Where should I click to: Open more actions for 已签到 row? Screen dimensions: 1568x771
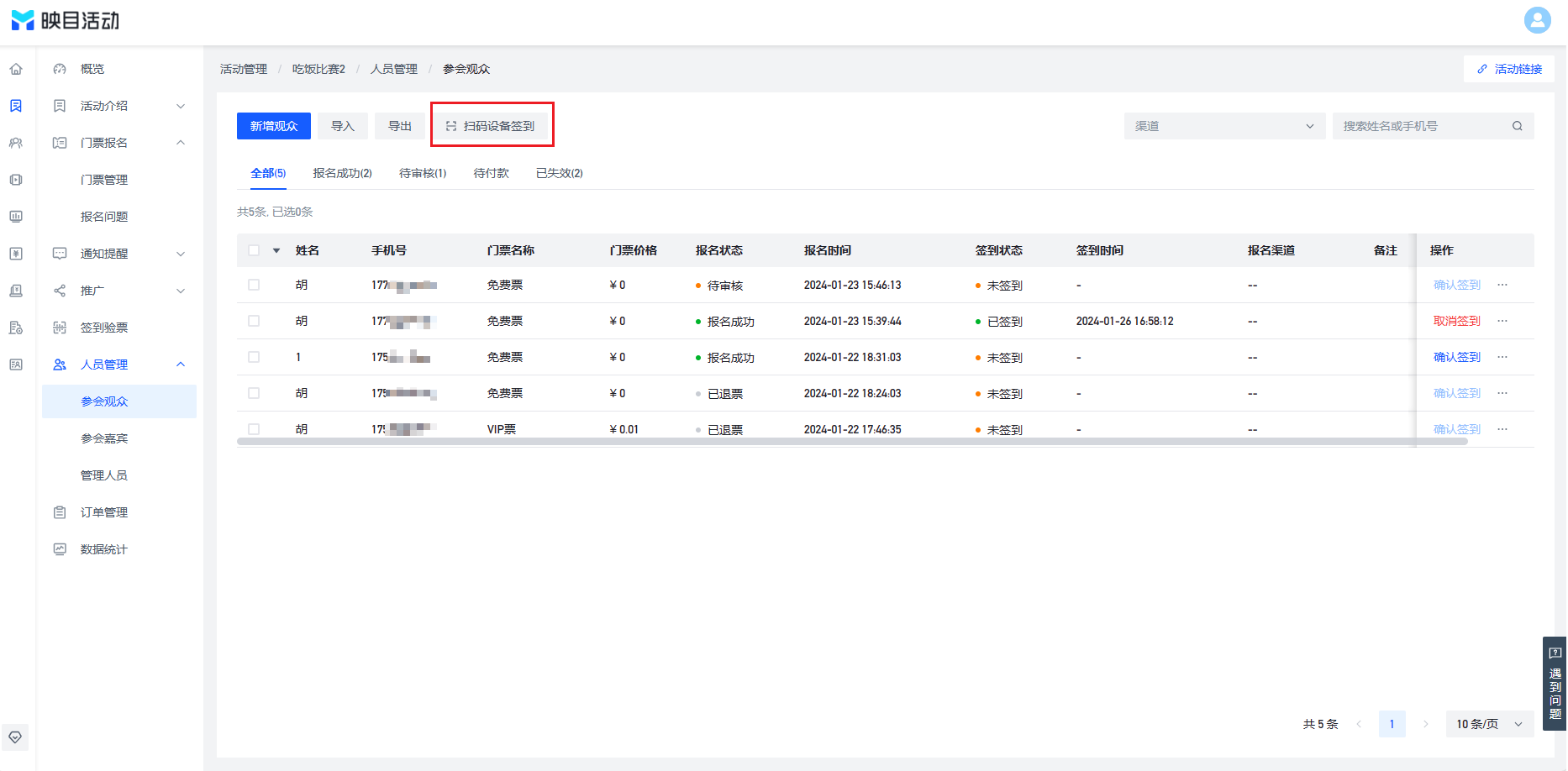coord(1502,321)
